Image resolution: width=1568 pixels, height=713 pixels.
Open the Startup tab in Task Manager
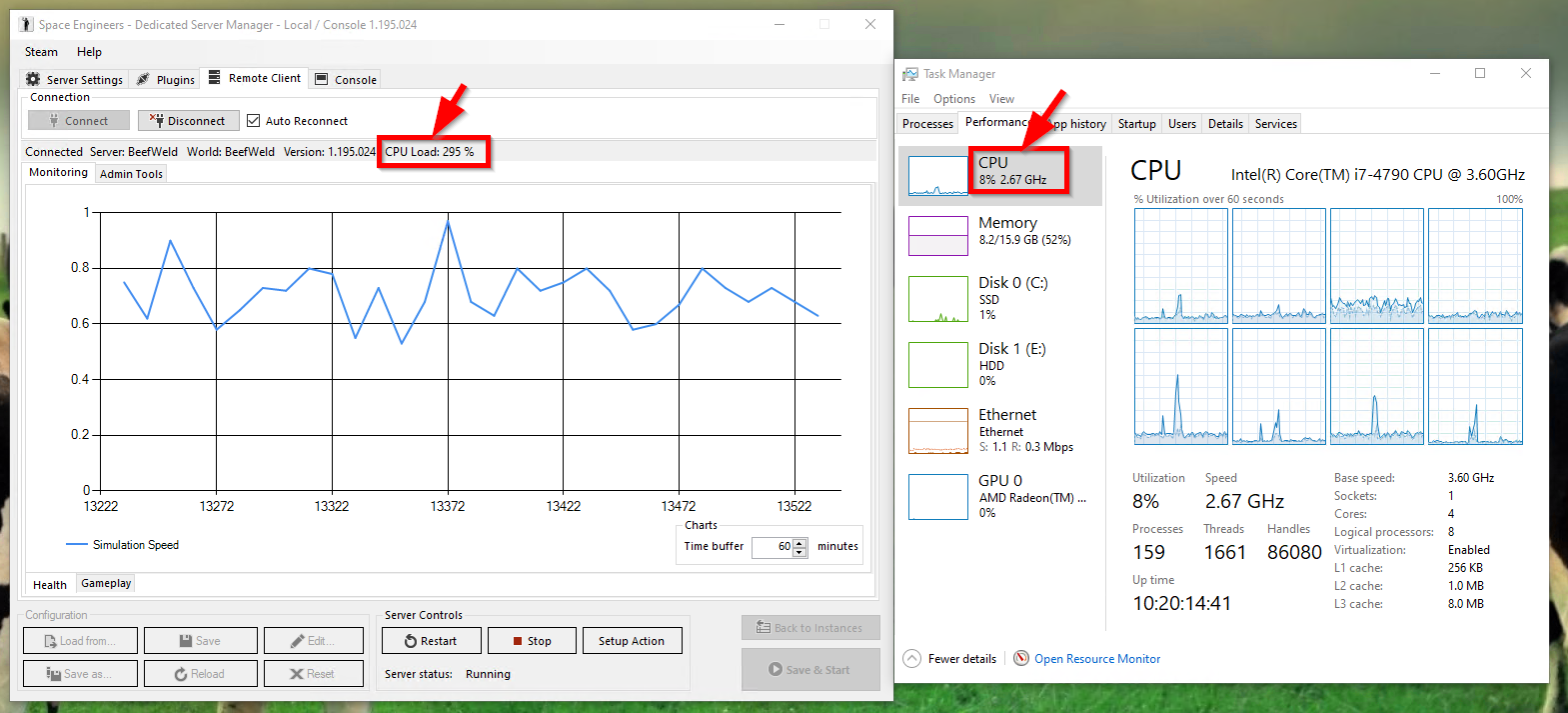pyautogui.click(x=1137, y=124)
